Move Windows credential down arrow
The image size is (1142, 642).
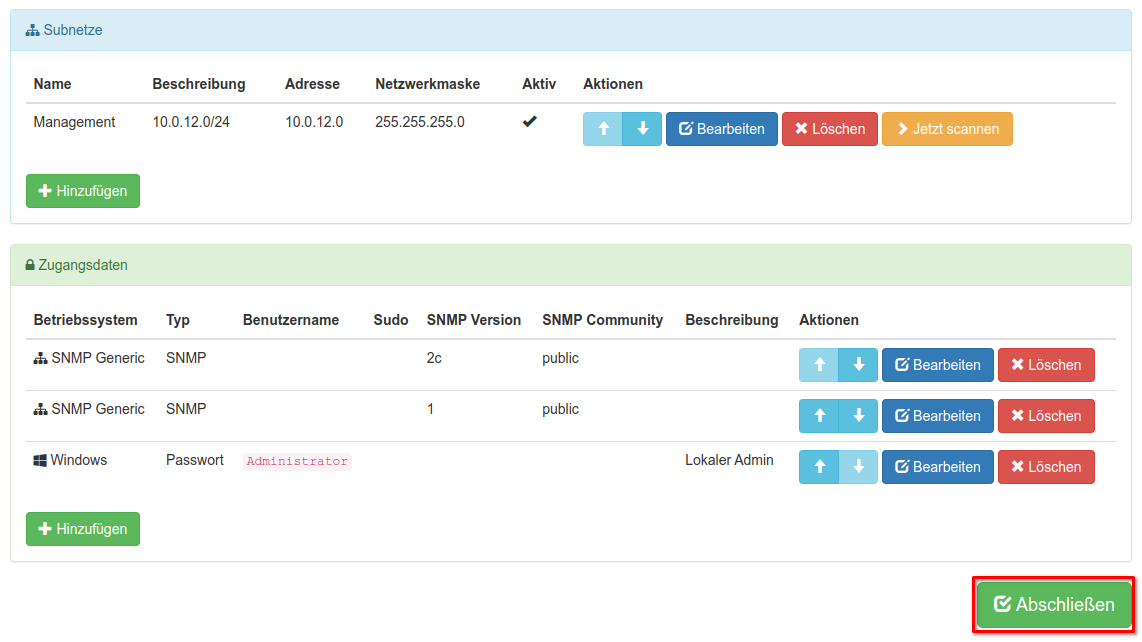(x=858, y=467)
